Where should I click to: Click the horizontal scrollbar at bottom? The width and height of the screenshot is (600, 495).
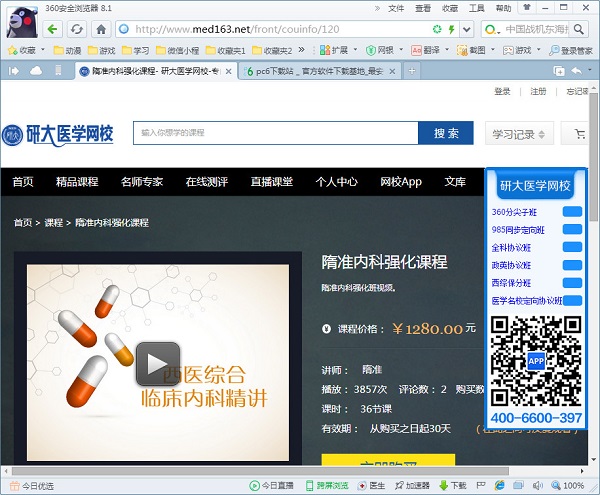[260, 471]
